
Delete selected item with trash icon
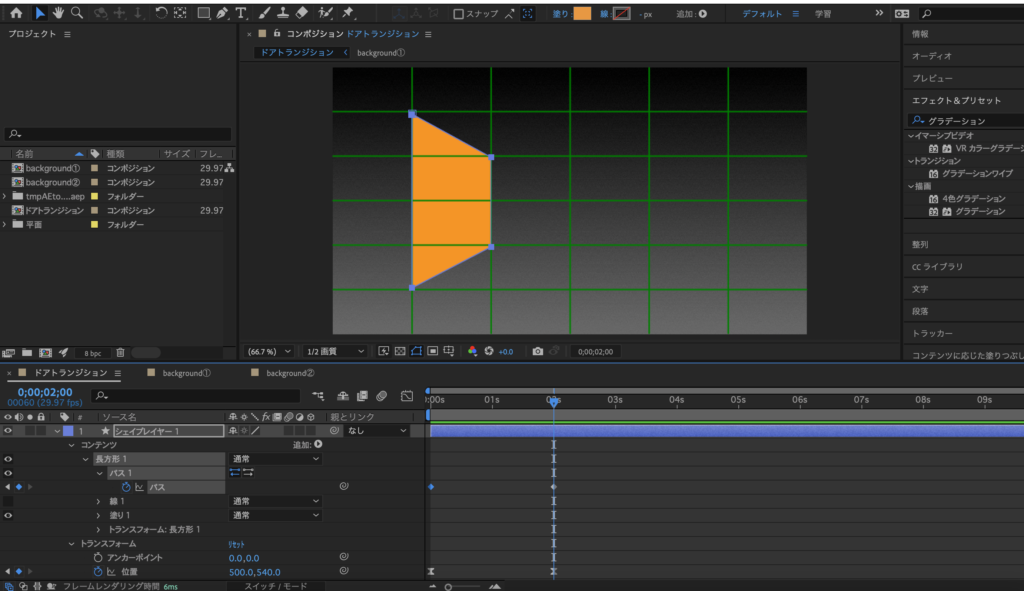[x=120, y=353]
